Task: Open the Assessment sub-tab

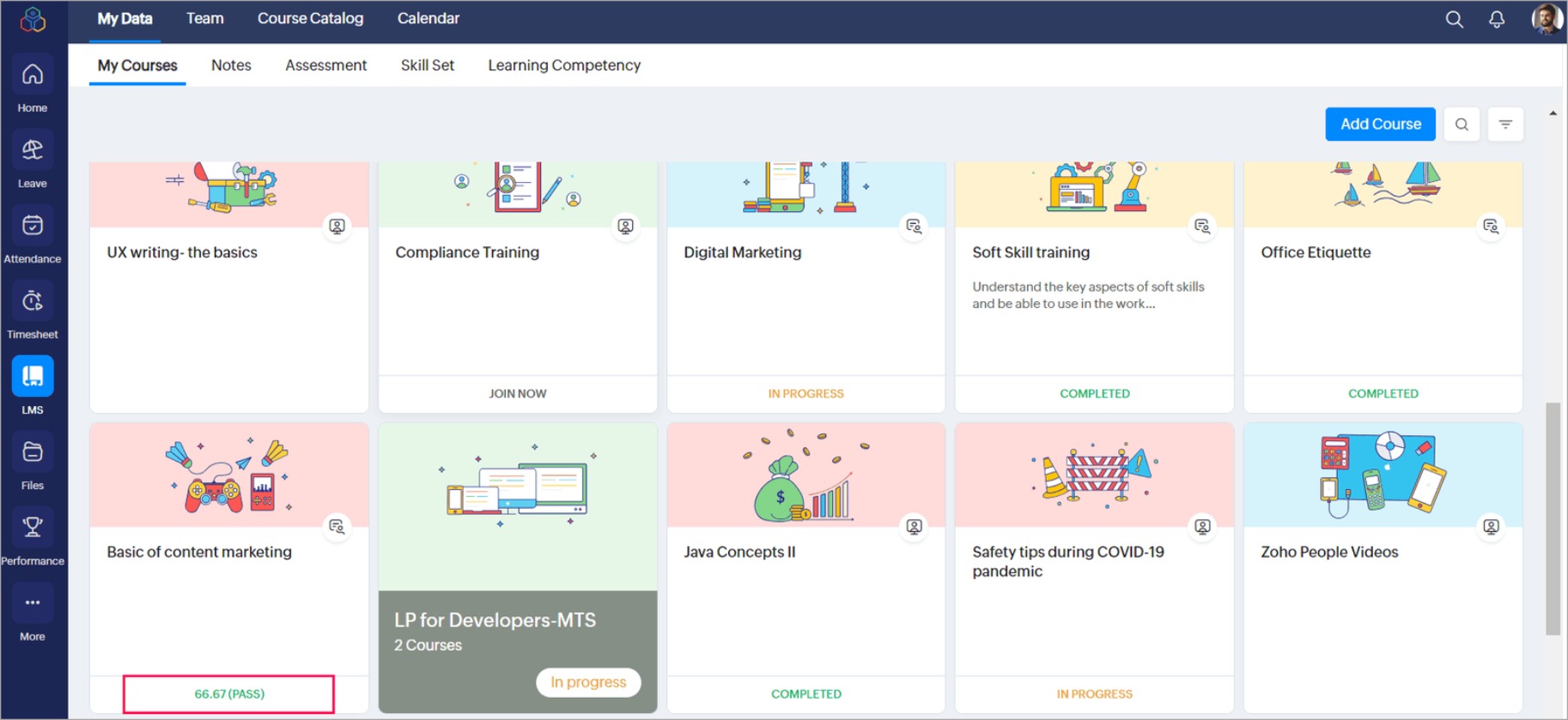Action: pyautogui.click(x=325, y=65)
